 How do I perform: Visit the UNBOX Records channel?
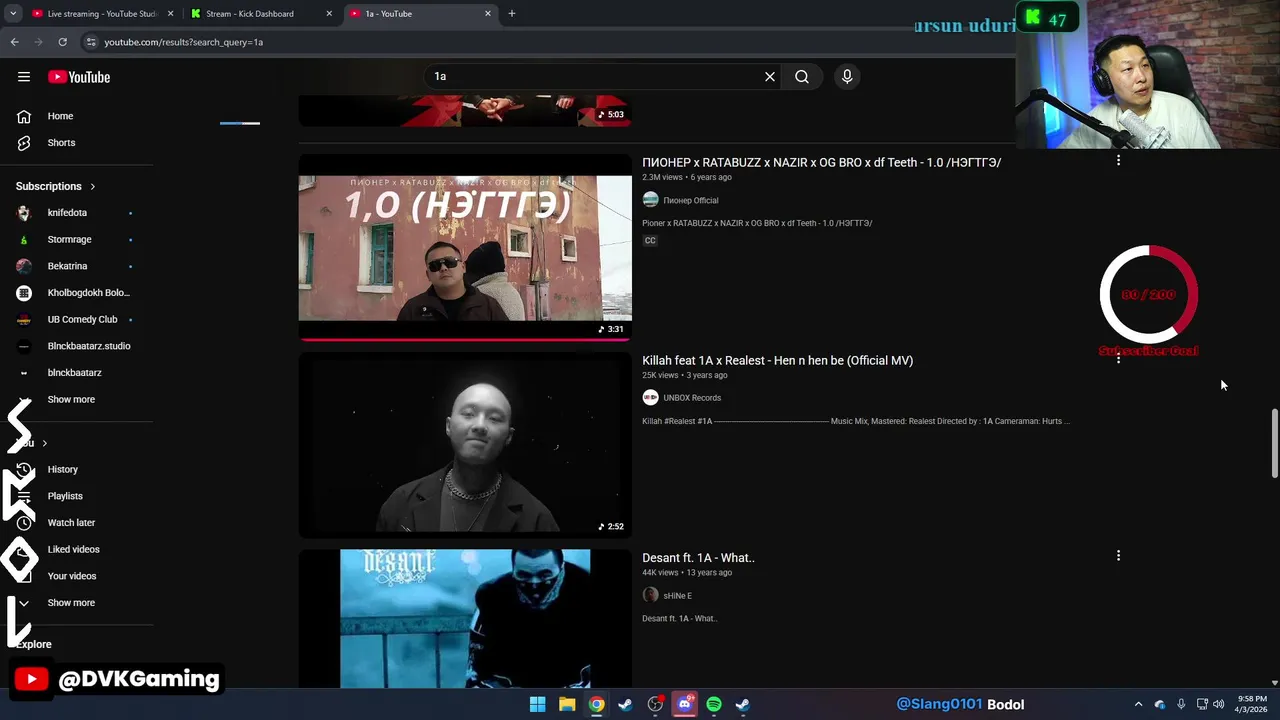(x=691, y=398)
